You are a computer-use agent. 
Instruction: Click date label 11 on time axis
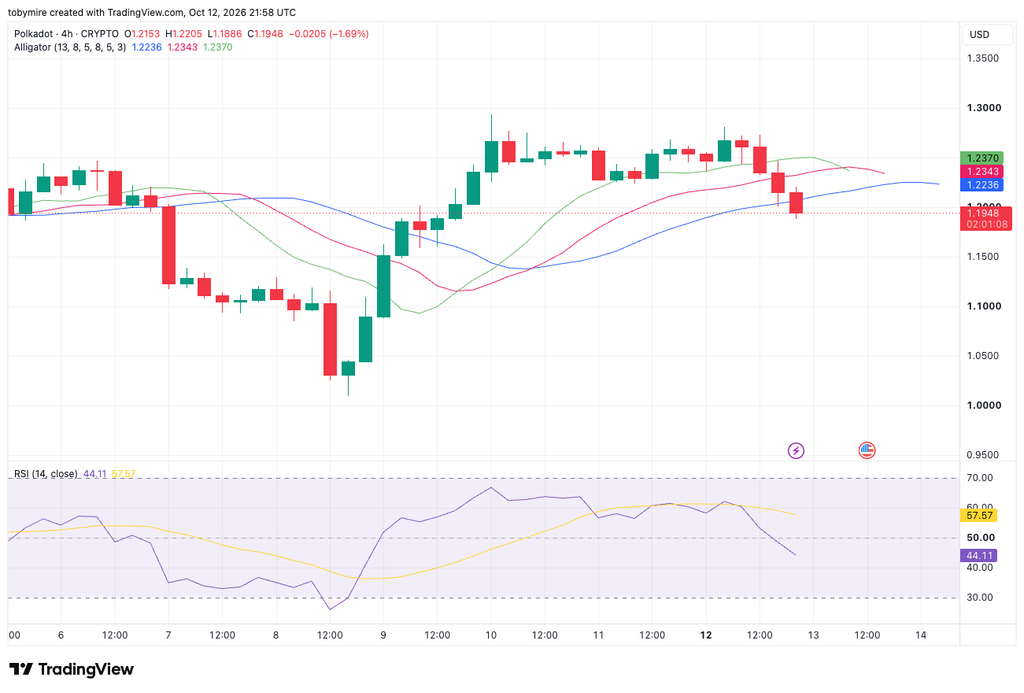pyautogui.click(x=598, y=635)
